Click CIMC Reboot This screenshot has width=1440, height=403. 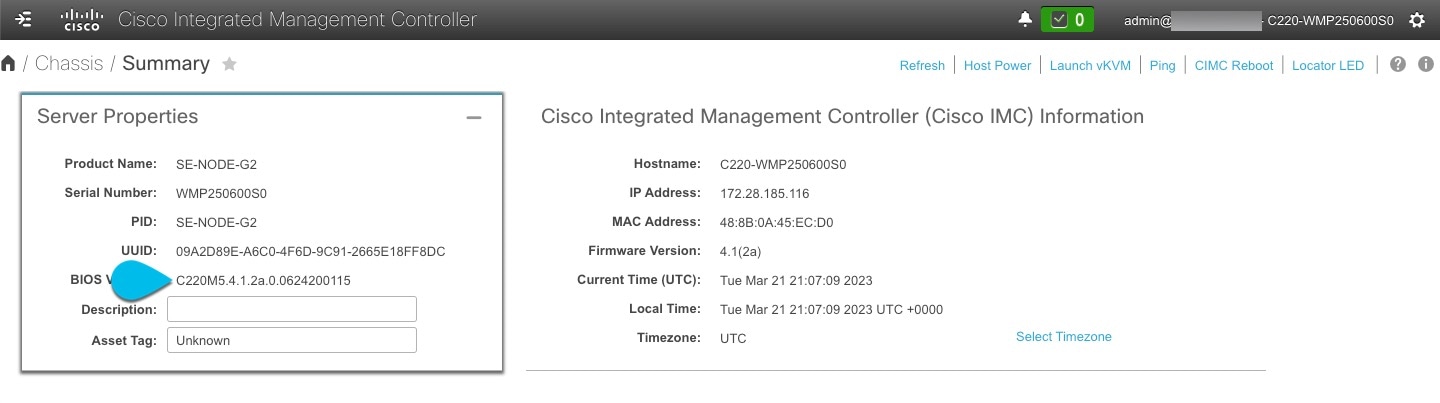click(x=1234, y=65)
